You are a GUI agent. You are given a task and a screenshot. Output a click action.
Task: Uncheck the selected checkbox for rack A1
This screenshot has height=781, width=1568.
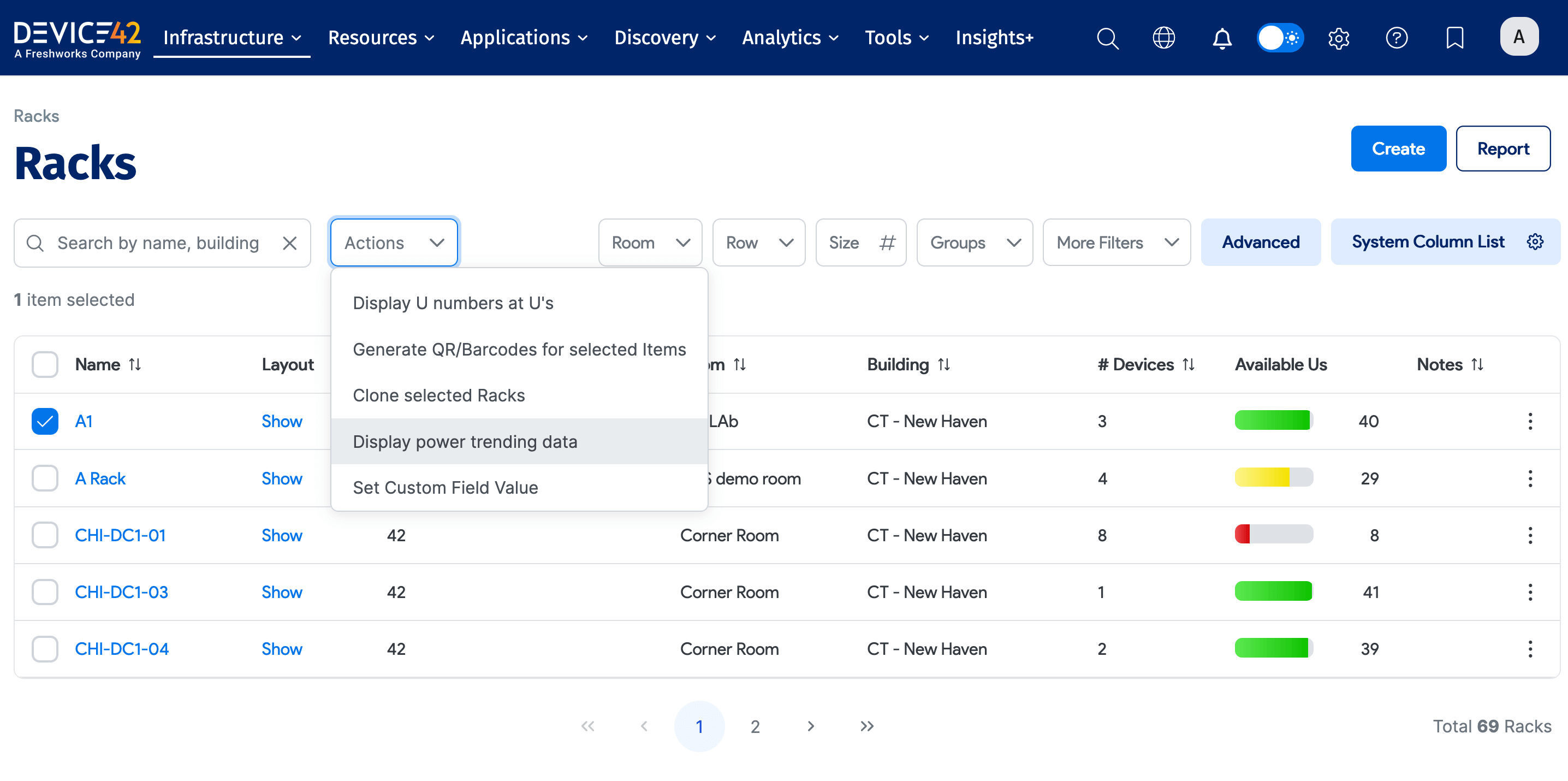click(x=44, y=421)
